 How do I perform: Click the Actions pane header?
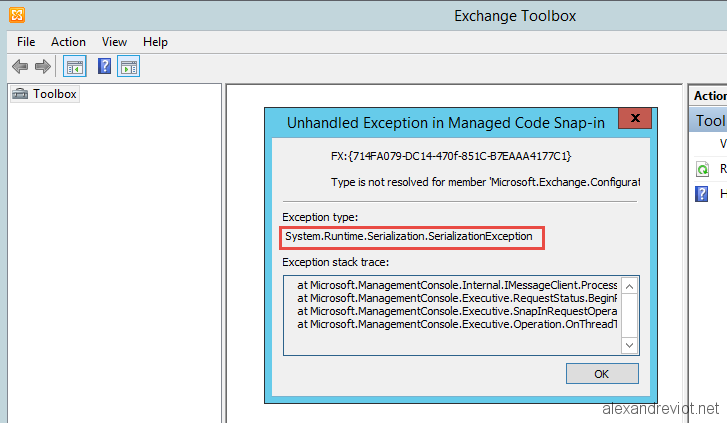(708, 96)
